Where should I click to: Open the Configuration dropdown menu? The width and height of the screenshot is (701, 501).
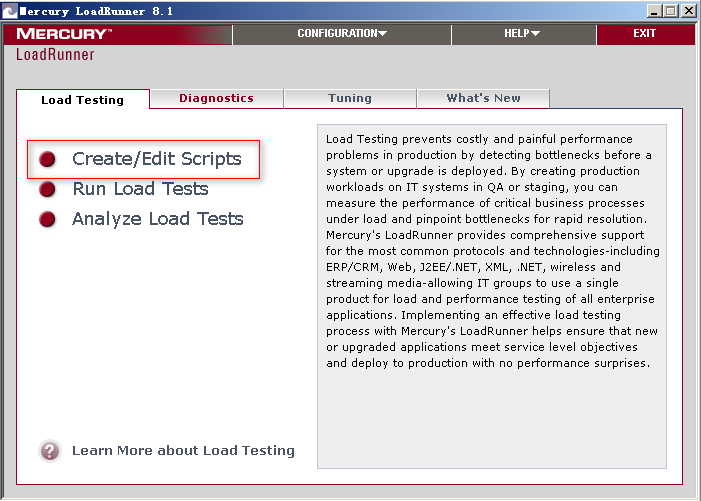[x=342, y=34]
